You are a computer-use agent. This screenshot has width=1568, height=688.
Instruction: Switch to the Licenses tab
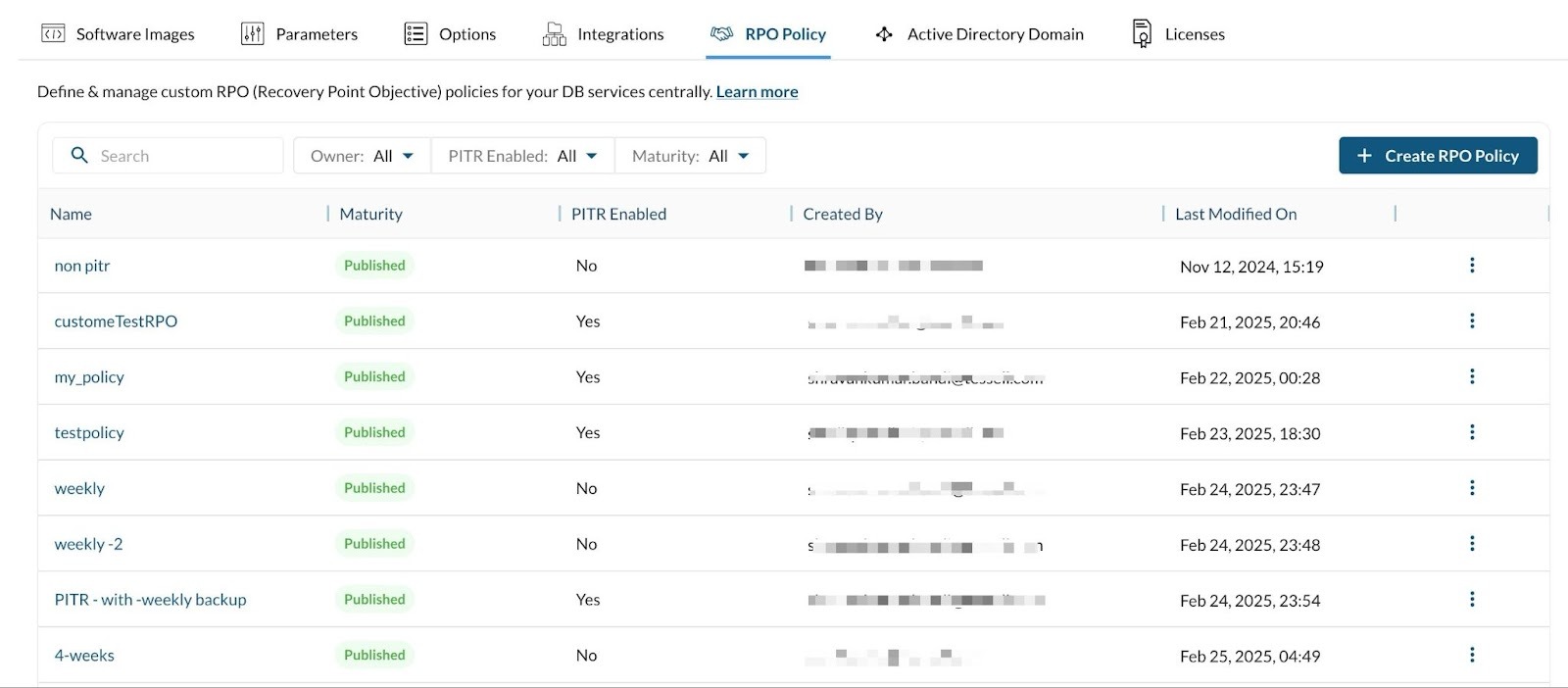1194,34
